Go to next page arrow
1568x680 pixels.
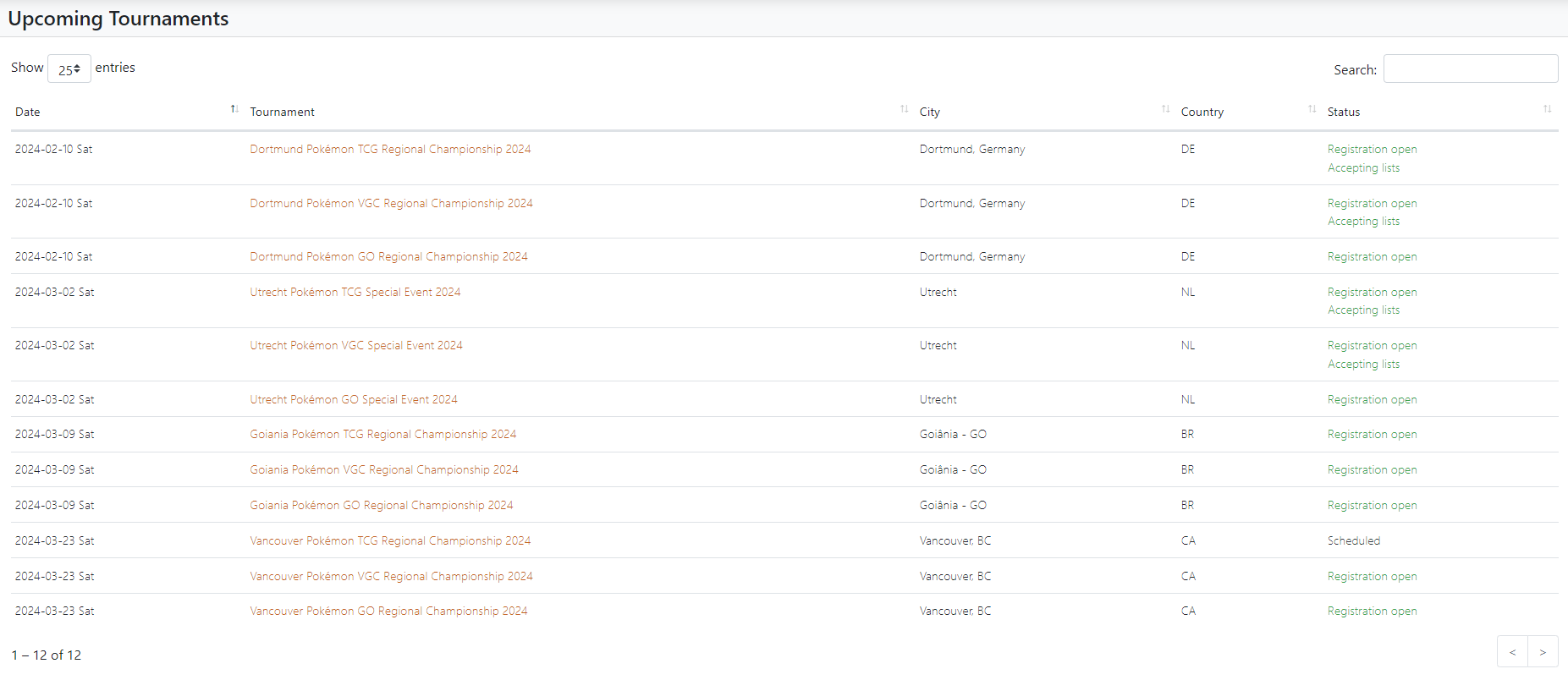1543,652
